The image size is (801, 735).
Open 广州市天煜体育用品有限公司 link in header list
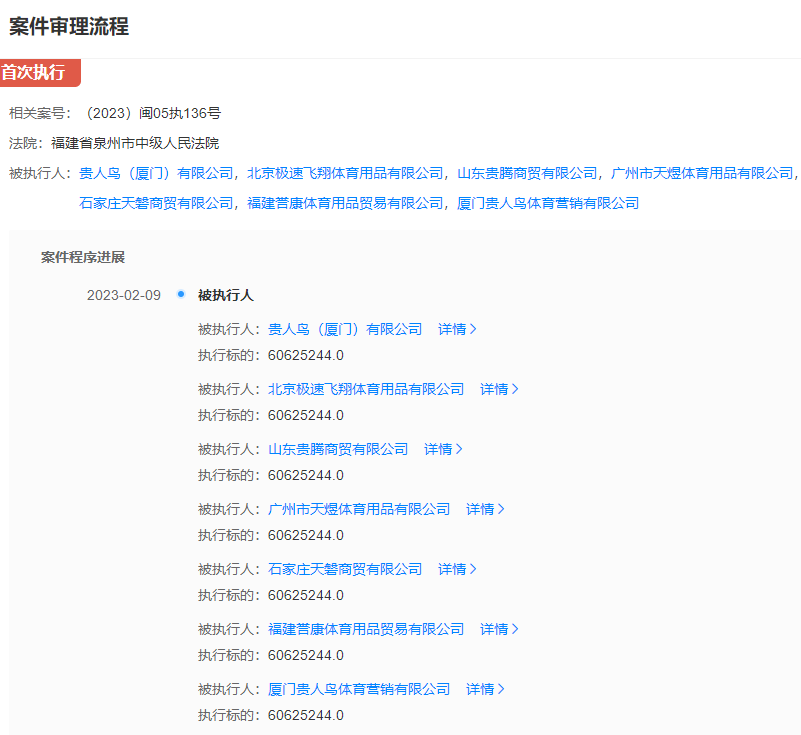click(702, 173)
